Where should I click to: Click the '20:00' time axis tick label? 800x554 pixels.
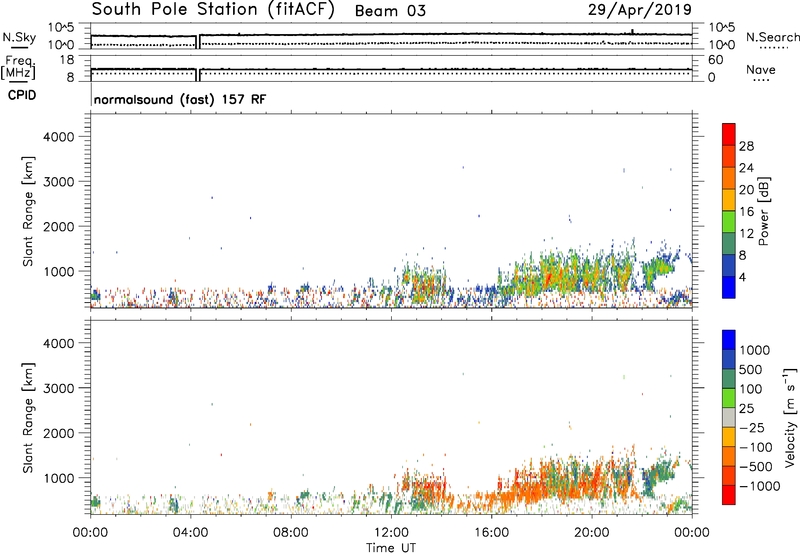tap(591, 533)
